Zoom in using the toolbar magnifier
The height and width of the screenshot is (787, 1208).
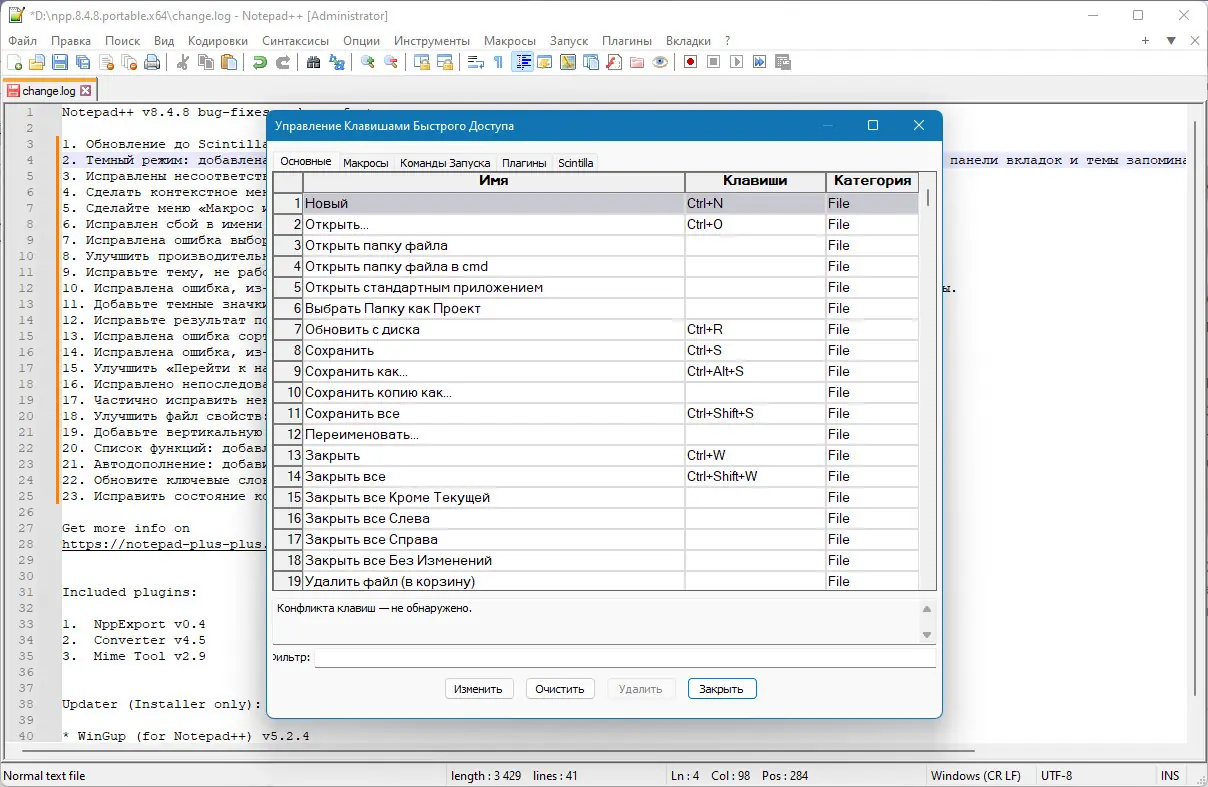click(x=368, y=62)
